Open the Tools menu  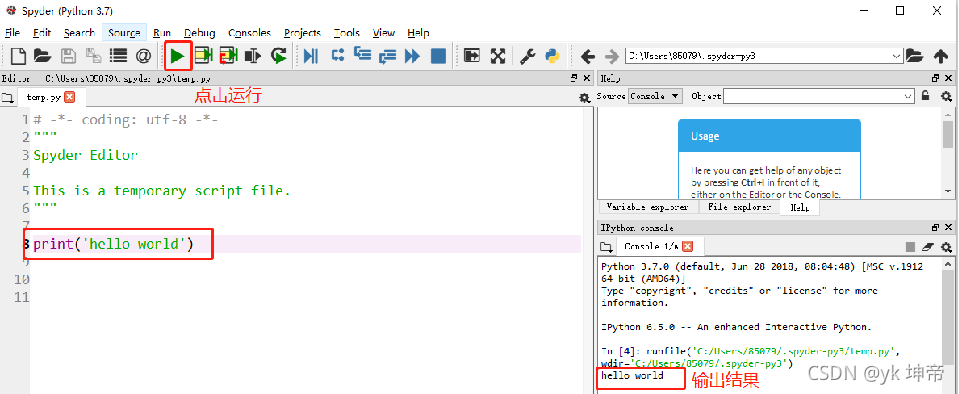click(347, 33)
